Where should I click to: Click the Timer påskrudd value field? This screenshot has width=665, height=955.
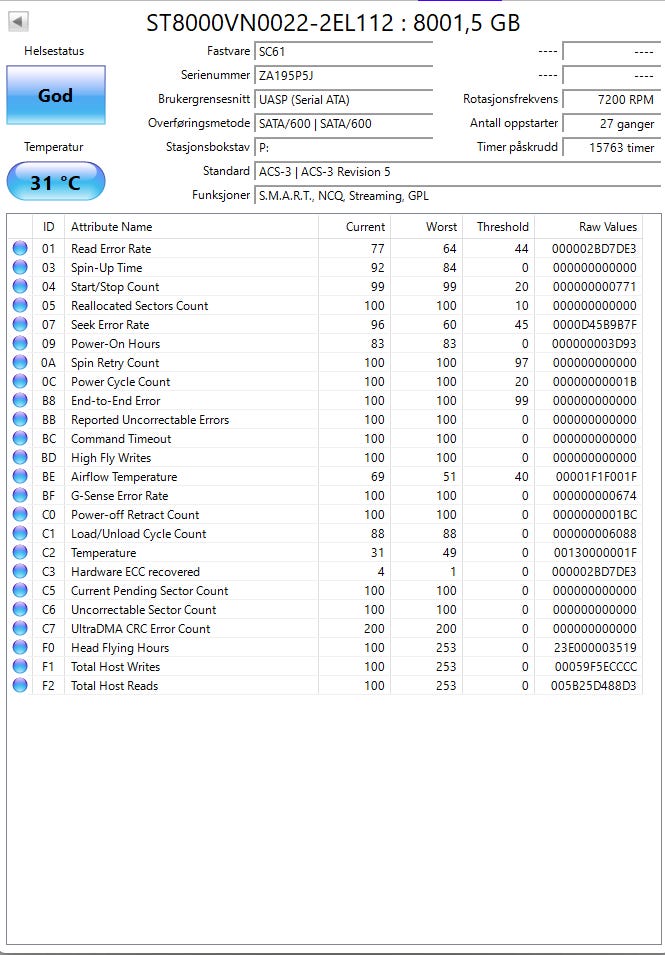pyautogui.click(x=611, y=147)
